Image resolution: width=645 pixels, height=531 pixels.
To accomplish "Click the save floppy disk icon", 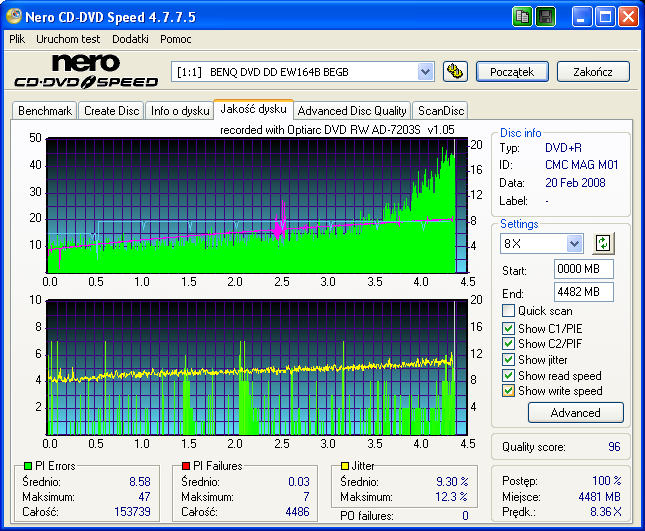I will pyautogui.click(x=545, y=17).
